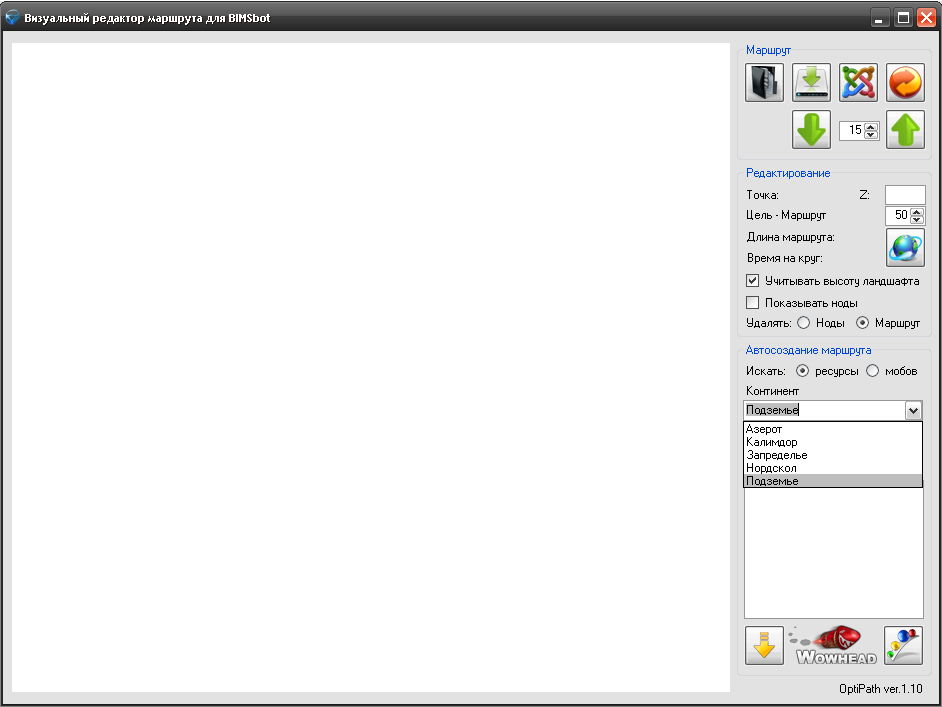Viewport: 942px width, 707px height.
Task: Open the Wowhead logo link
Action: (x=834, y=647)
